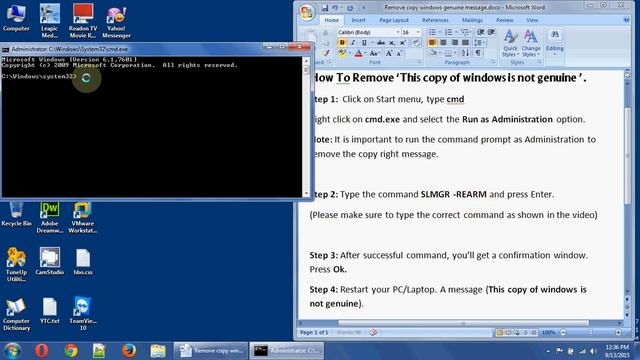The height and width of the screenshot is (360, 640).
Task: Click the Word horizontal scrollbar
Action: [x=463, y=323]
